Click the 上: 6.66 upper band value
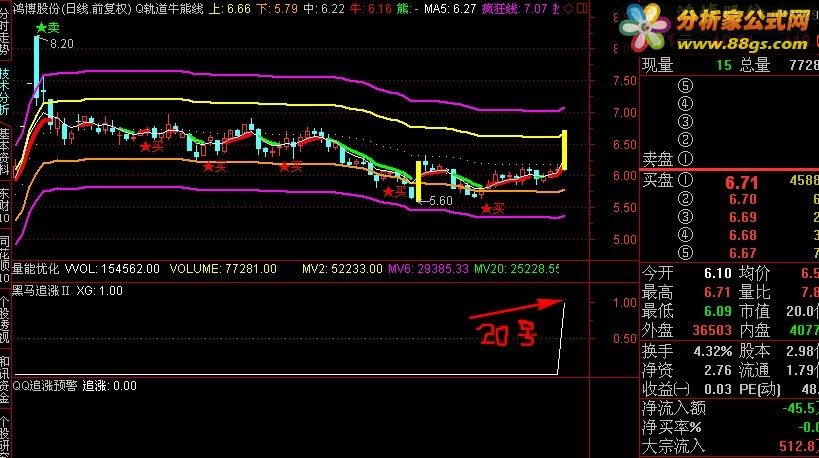Viewport: 819px width, 458px height. 230,8
